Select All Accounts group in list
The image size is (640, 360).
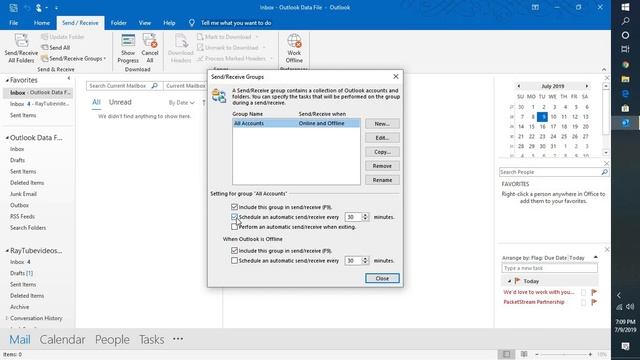[x=296, y=123]
